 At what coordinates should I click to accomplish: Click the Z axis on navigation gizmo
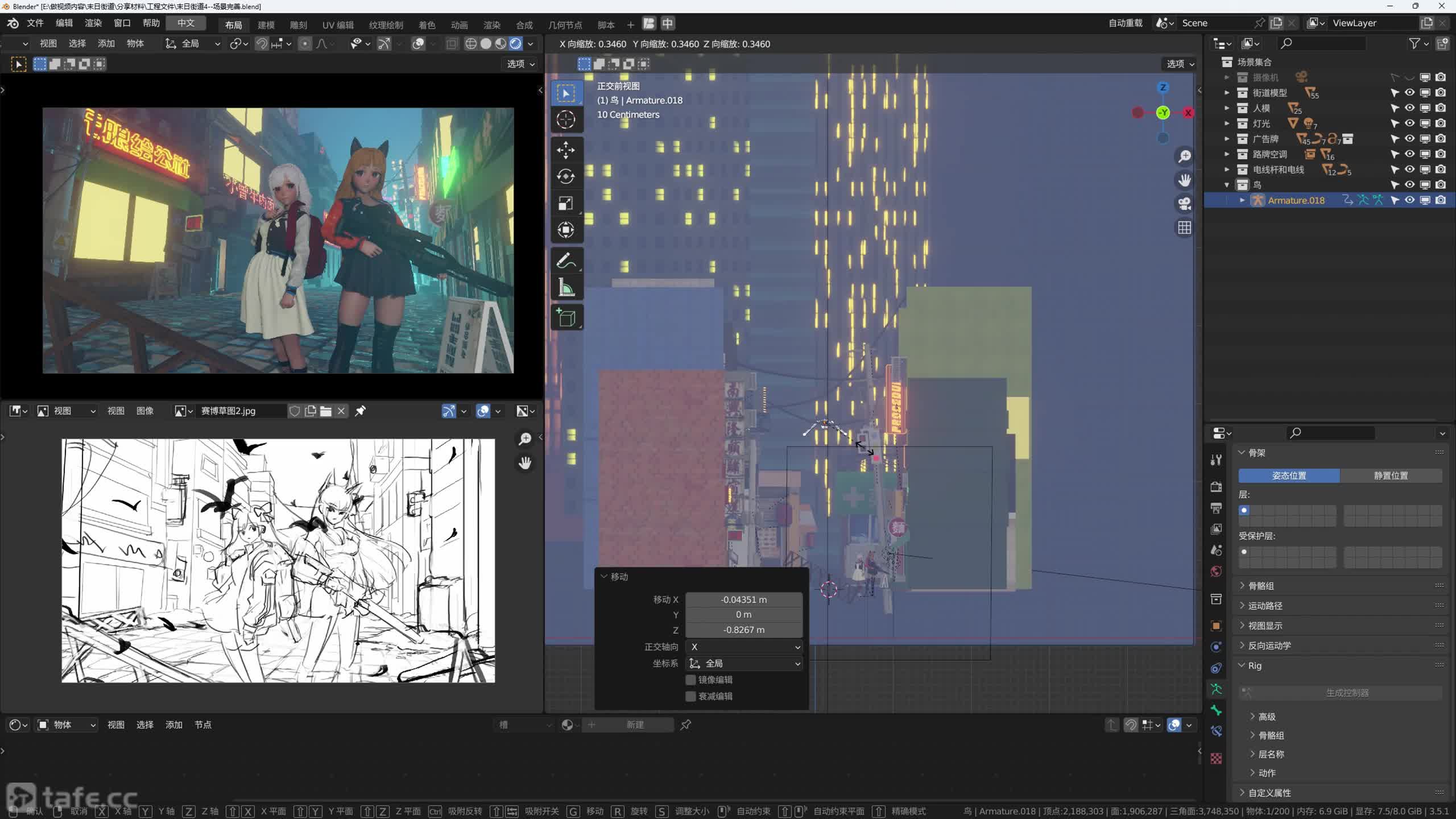click(x=1163, y=87)
